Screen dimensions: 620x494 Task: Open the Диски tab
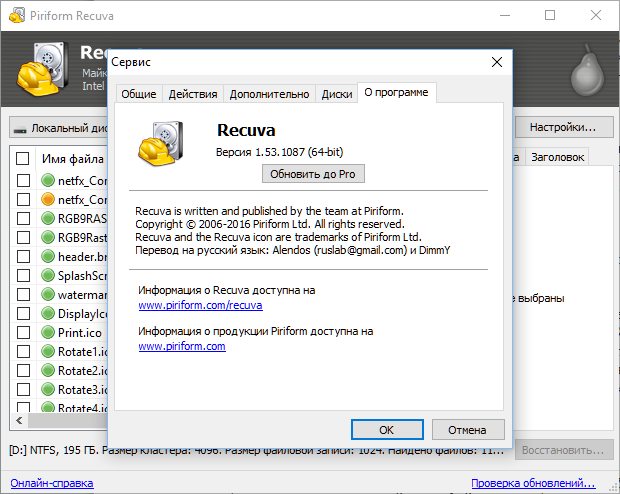click(336, 94)
